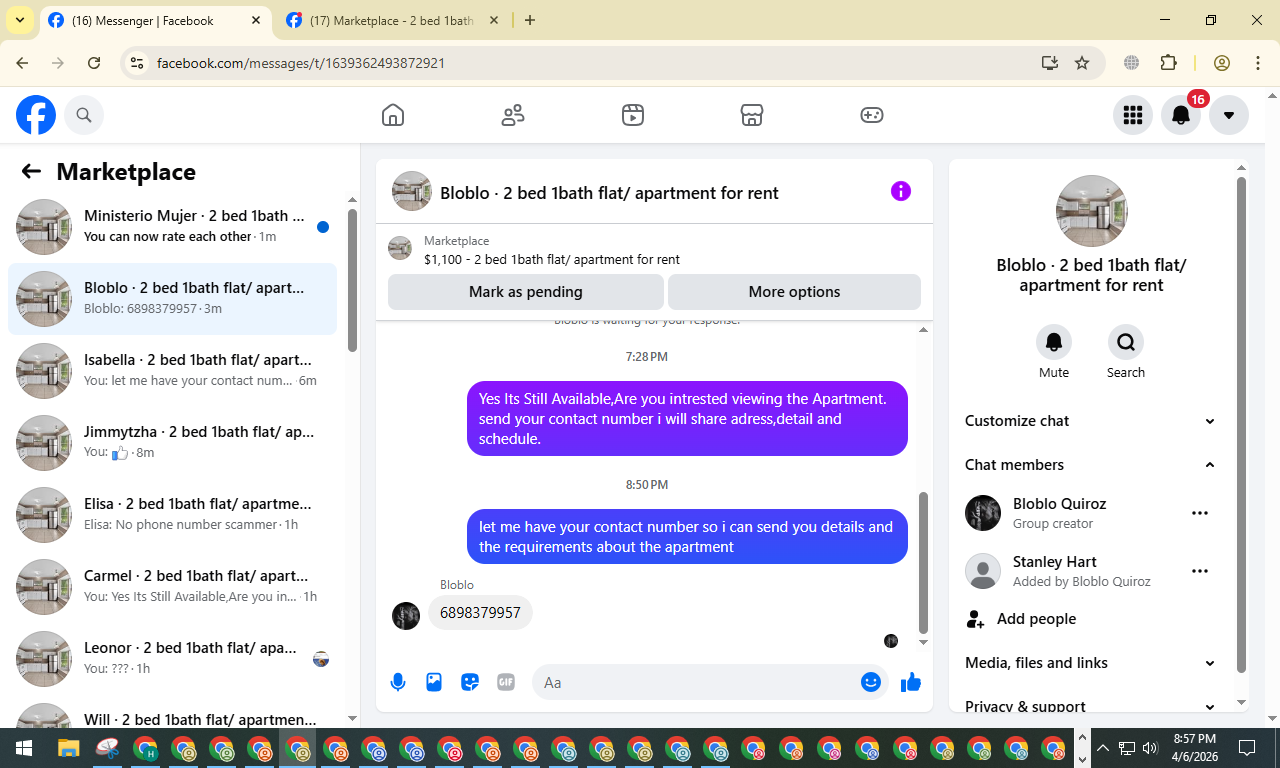Expand Media, files and links section
The height and width of the screenshot is (768, 1280).
click(1091, 663)
